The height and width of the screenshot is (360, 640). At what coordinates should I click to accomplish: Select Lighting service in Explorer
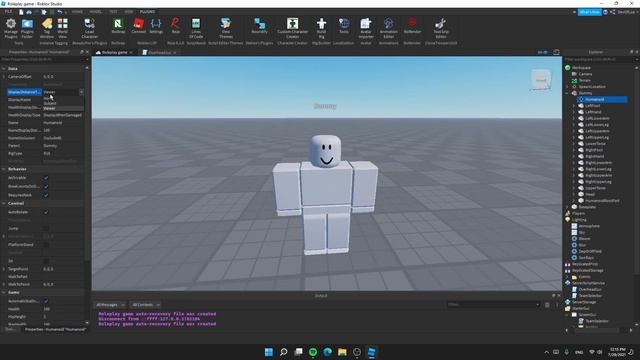[579, 220]
